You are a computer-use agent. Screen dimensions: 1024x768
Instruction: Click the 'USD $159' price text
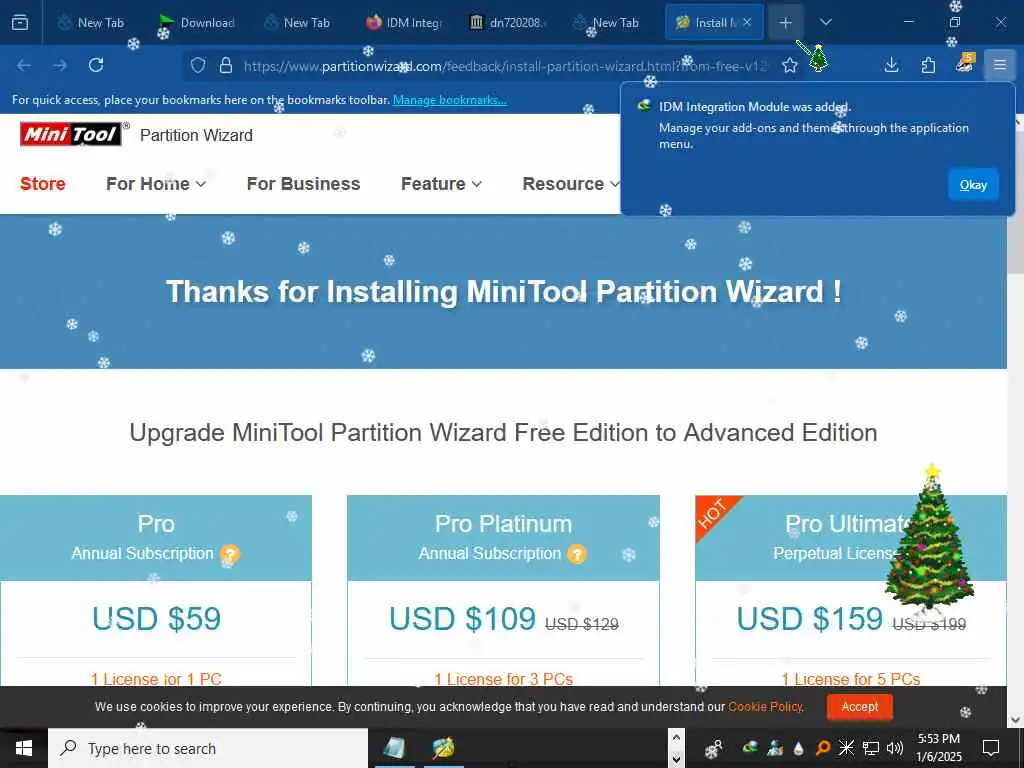coord(810,618)
